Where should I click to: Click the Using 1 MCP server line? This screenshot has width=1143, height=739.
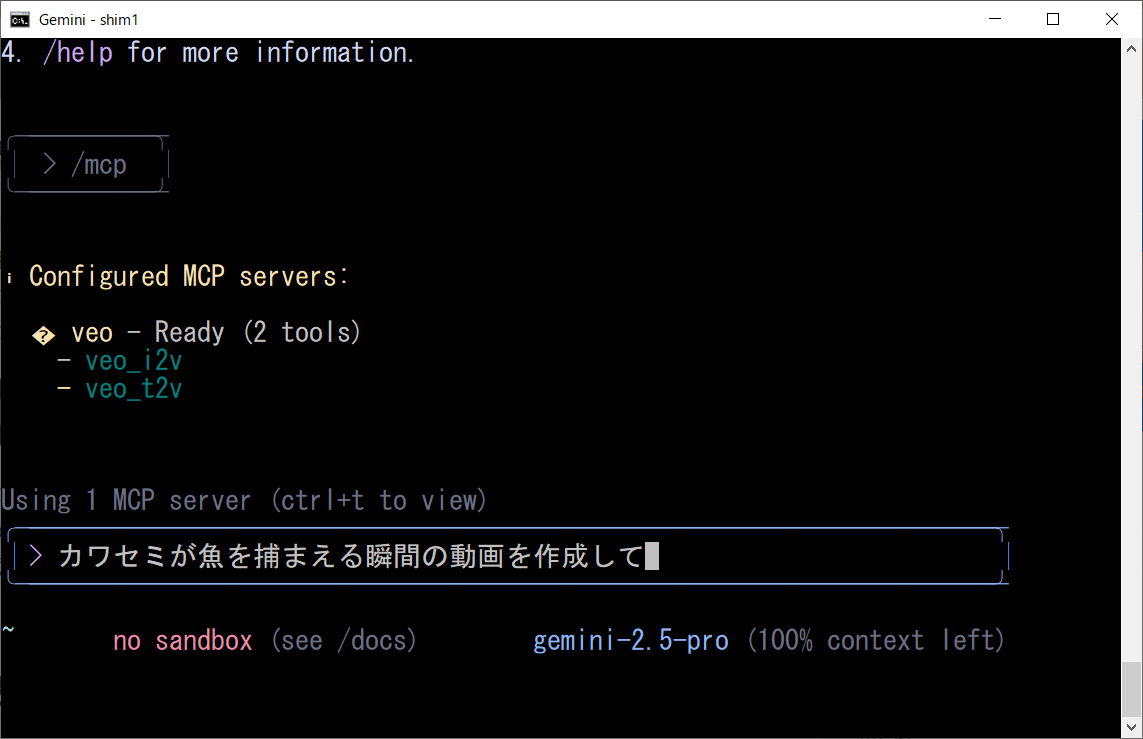[x=244, y=500]
